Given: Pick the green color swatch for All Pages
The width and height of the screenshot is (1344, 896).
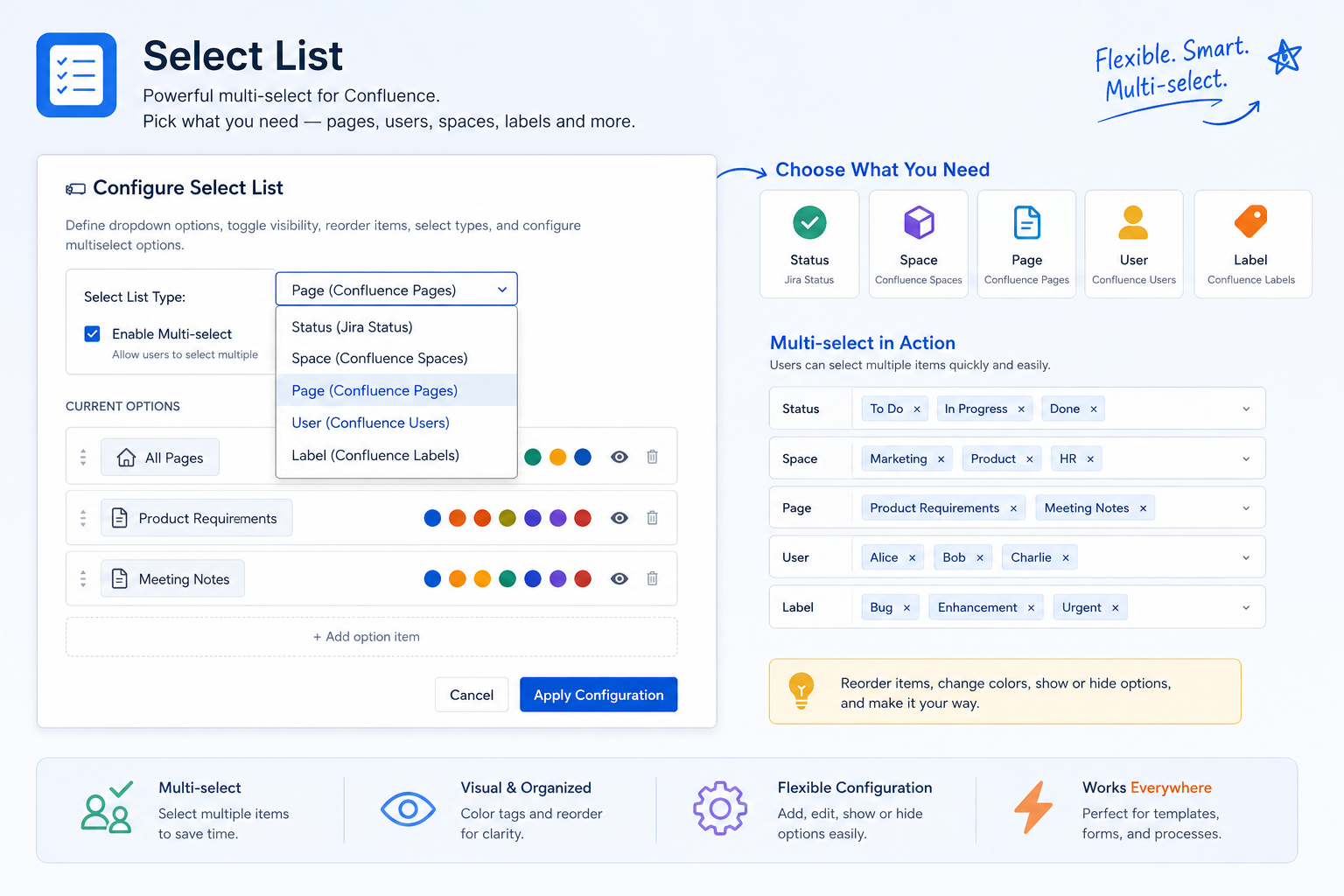Looking at the screenshot, I should point(533,457).
